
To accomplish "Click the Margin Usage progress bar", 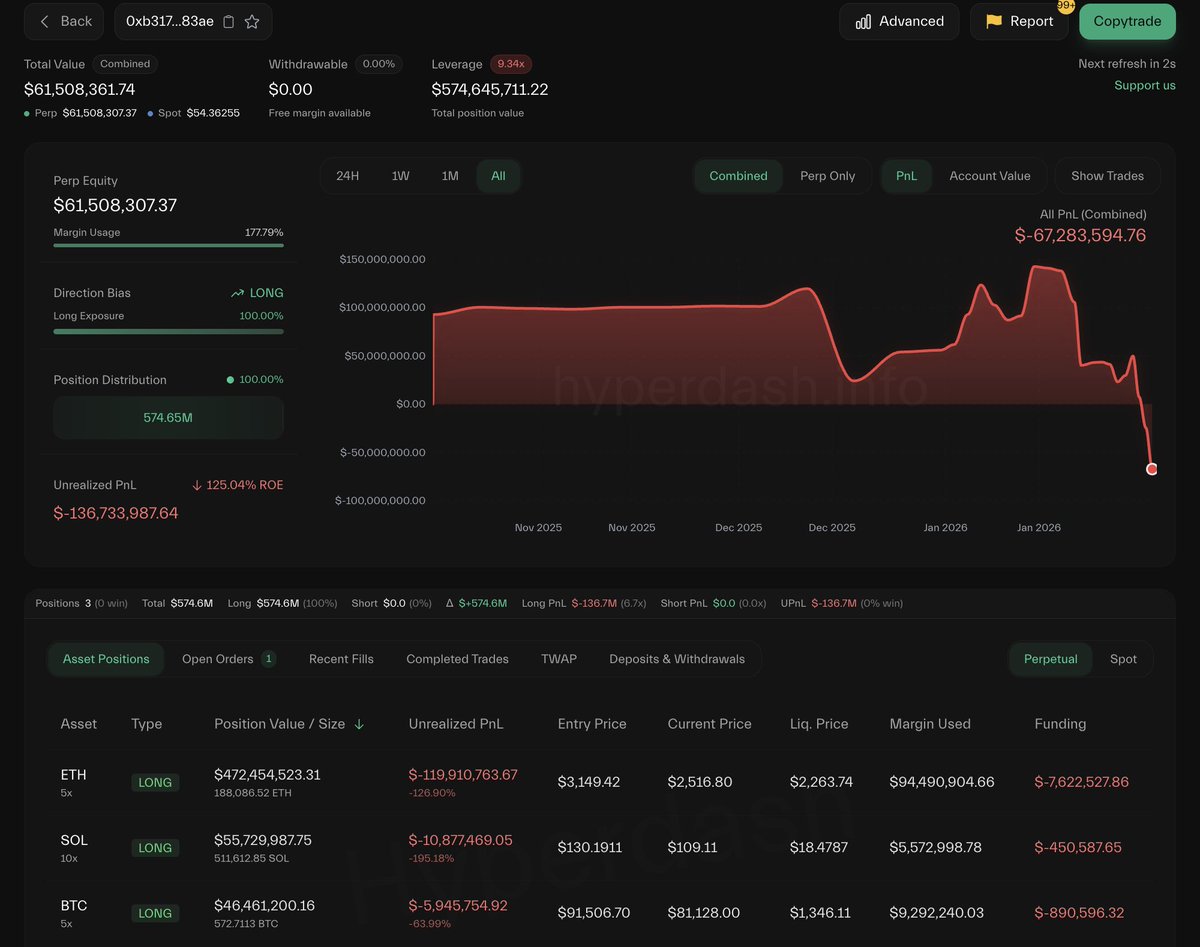I will click(x=168, y=245).
